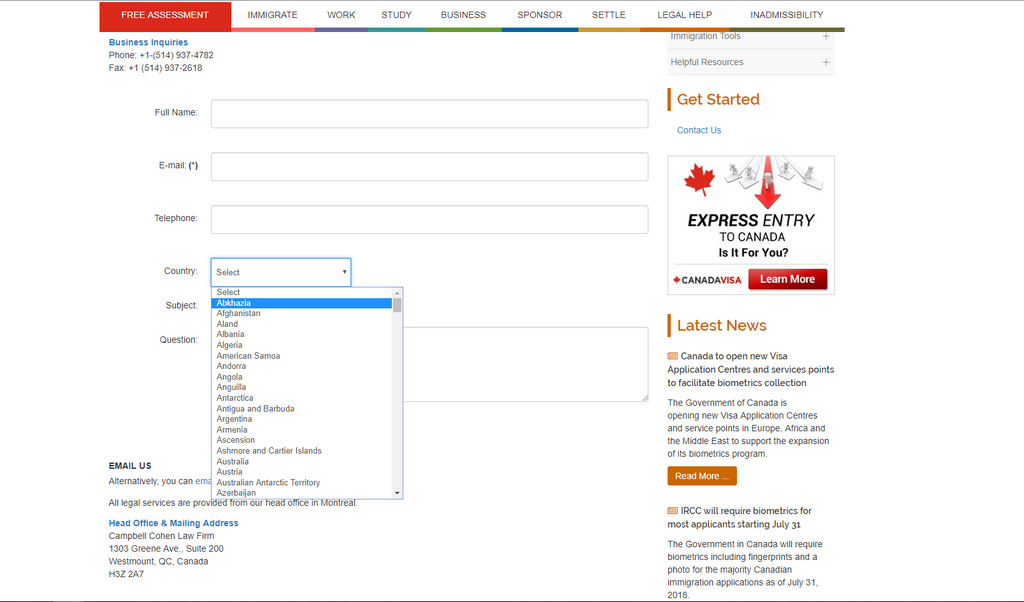Click the email link under EMAIL US

pyautogui.click(x=203, y=481)
